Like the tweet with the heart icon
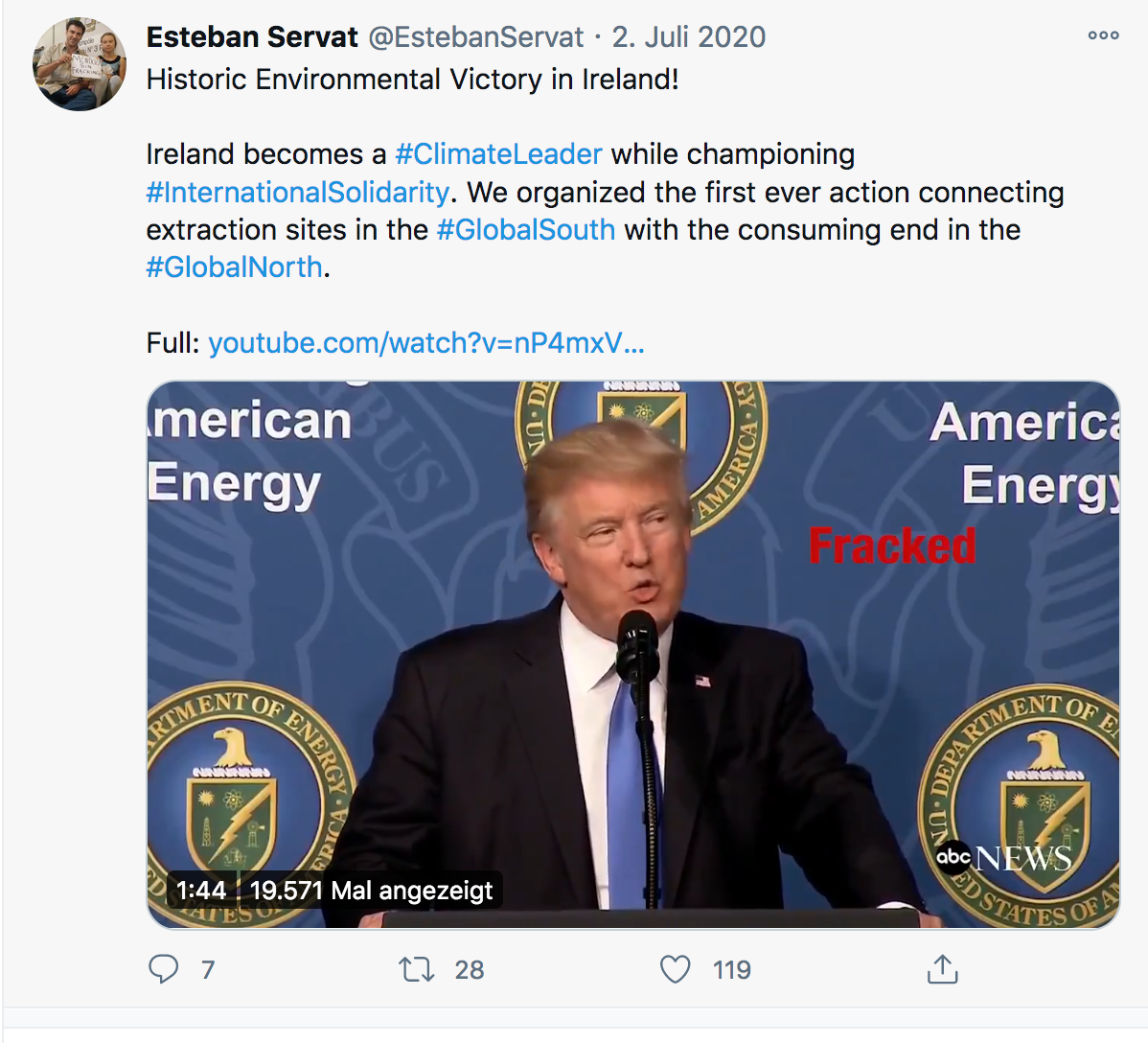1148x1043 pixels. click(676, 969)
